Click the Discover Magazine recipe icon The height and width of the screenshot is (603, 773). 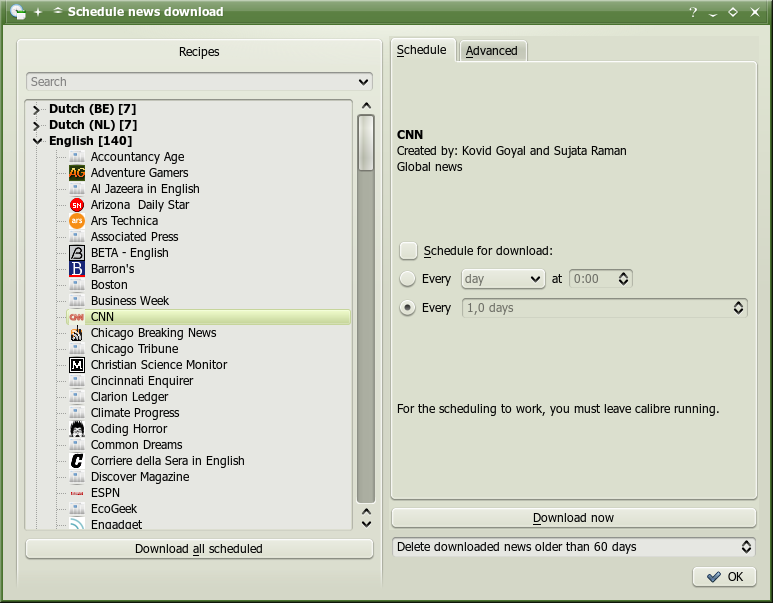click(77, 477)
